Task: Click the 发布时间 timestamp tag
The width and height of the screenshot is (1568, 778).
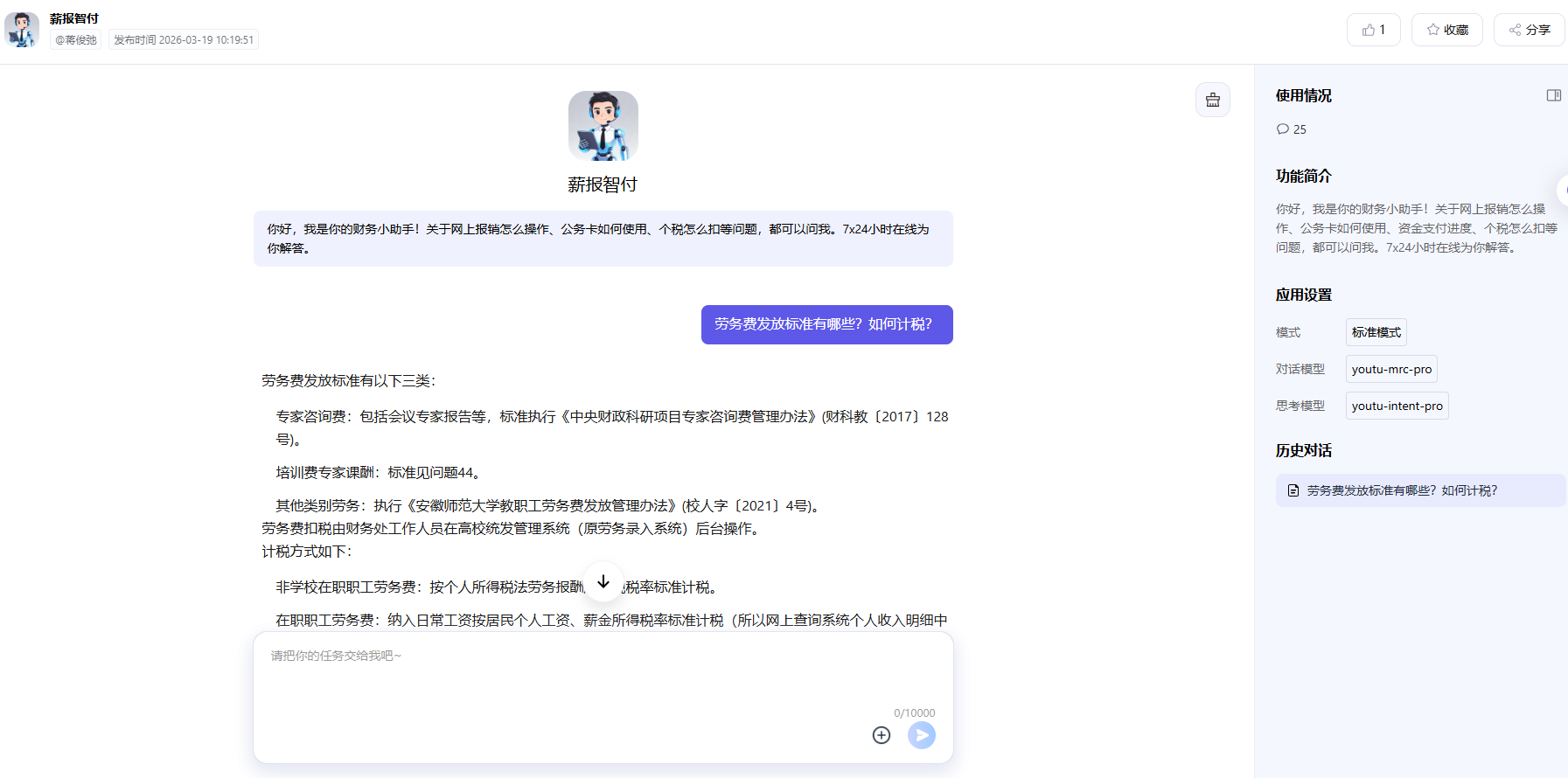Action: click(184, 40)
